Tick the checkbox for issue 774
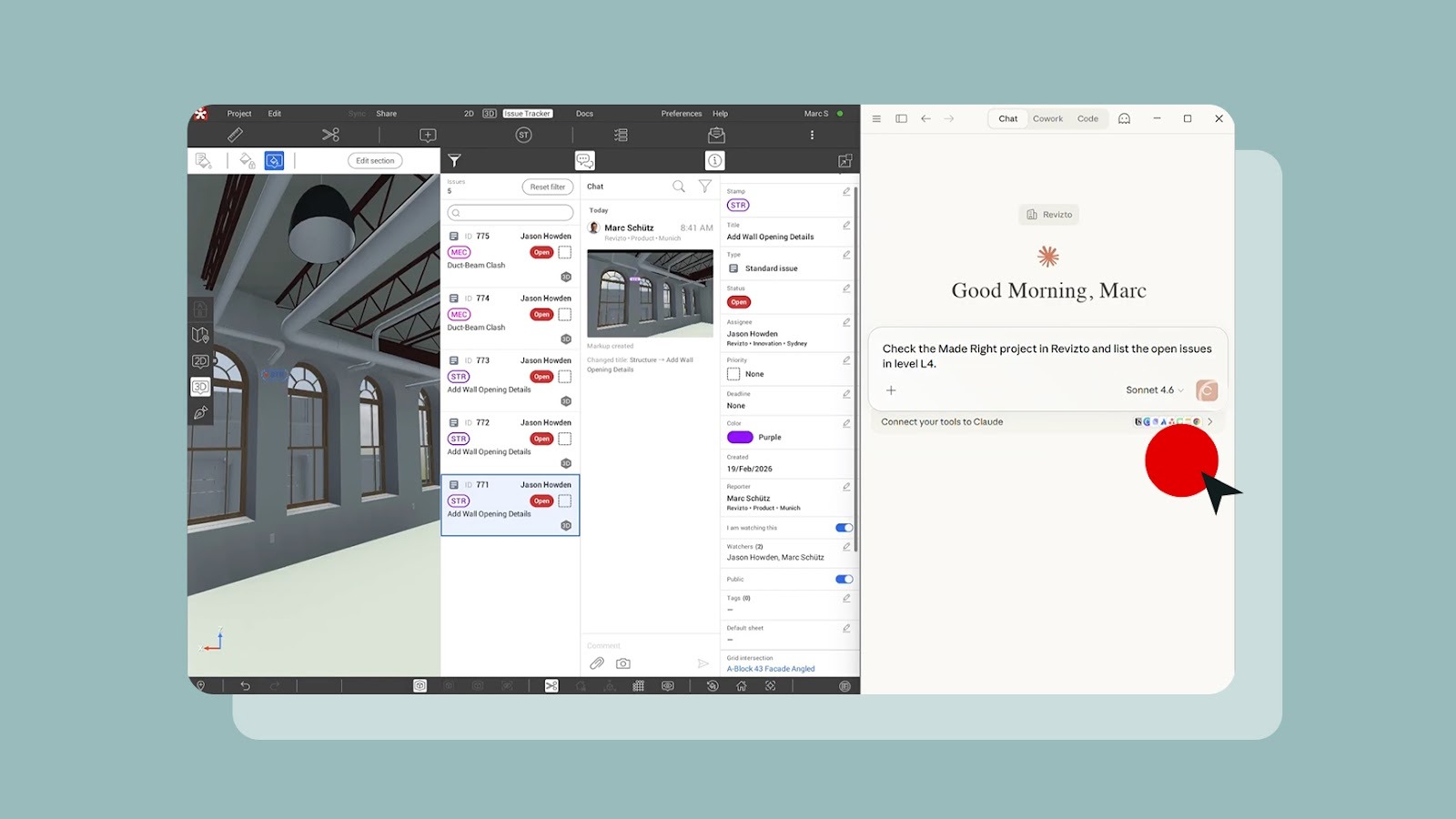 [565, 314]
